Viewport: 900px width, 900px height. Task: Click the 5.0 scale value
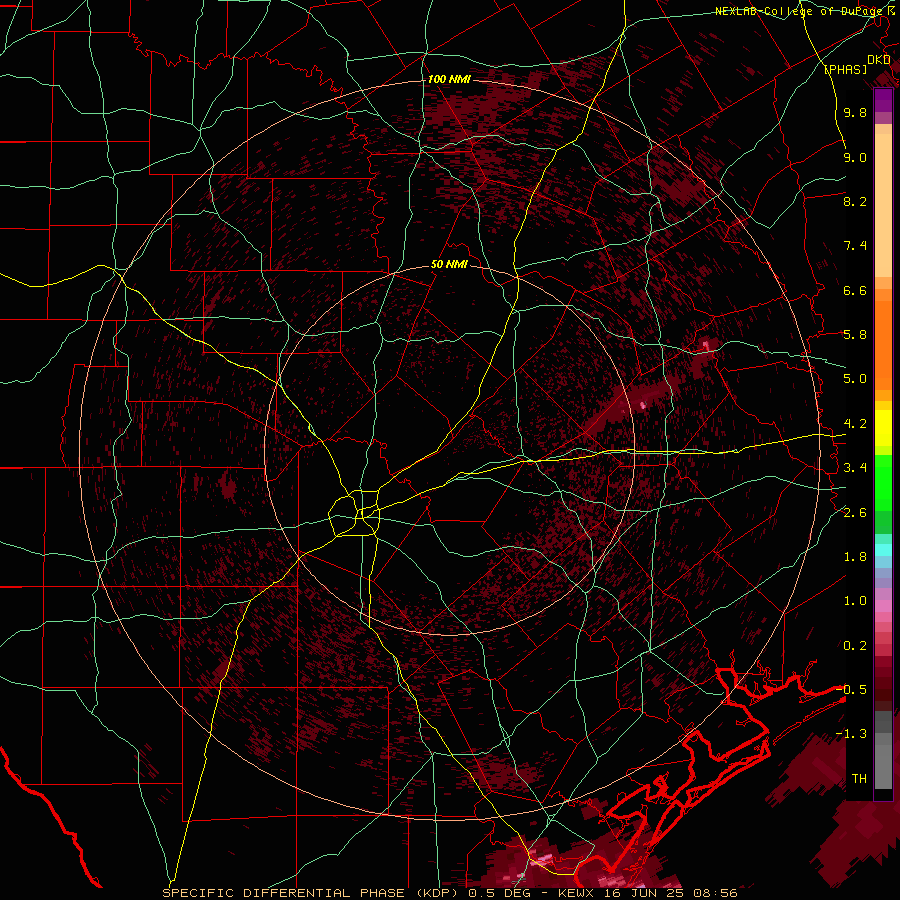pyautogui.click(x=855, y=379)
